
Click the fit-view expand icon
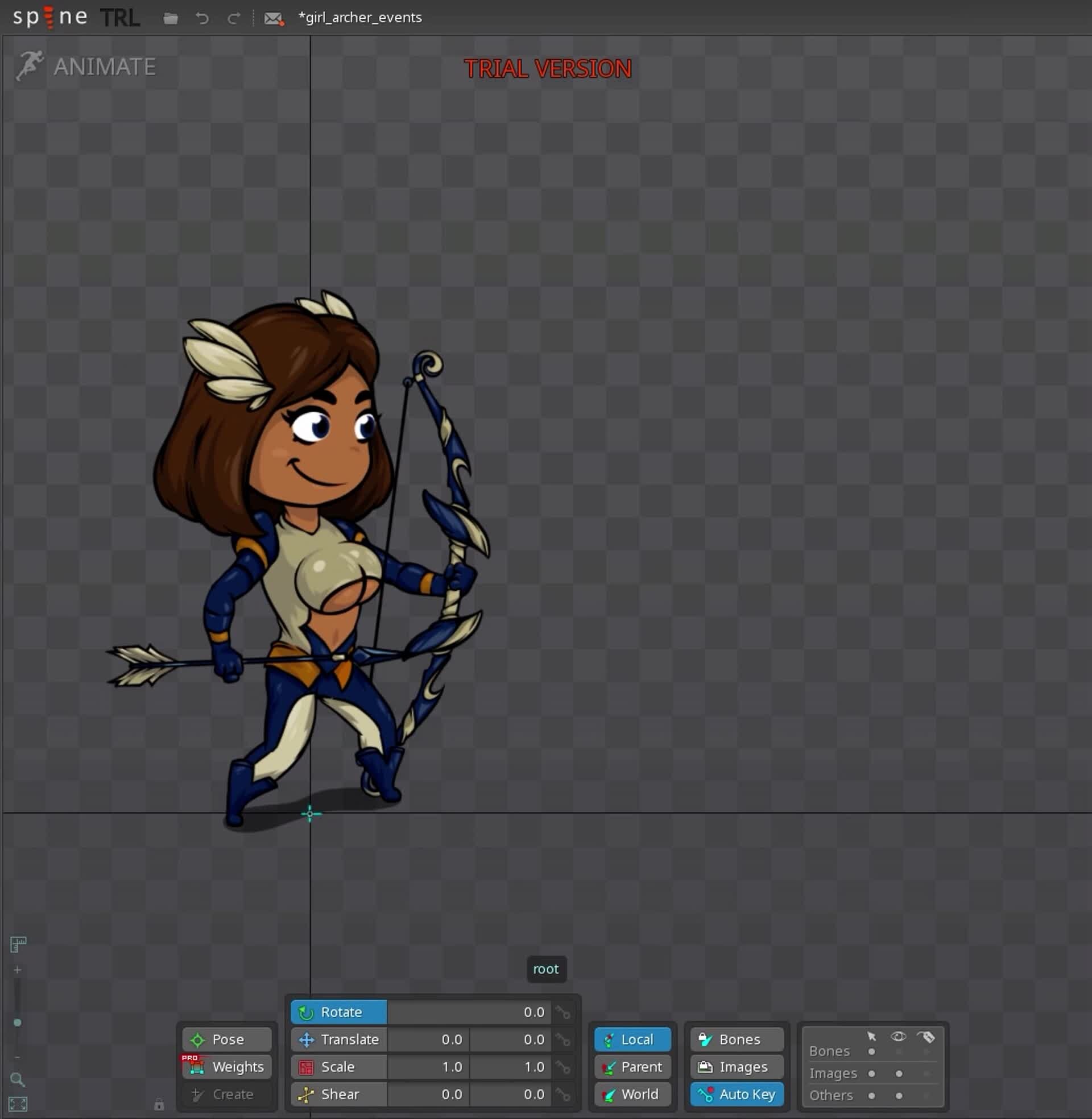point(19,1105)
